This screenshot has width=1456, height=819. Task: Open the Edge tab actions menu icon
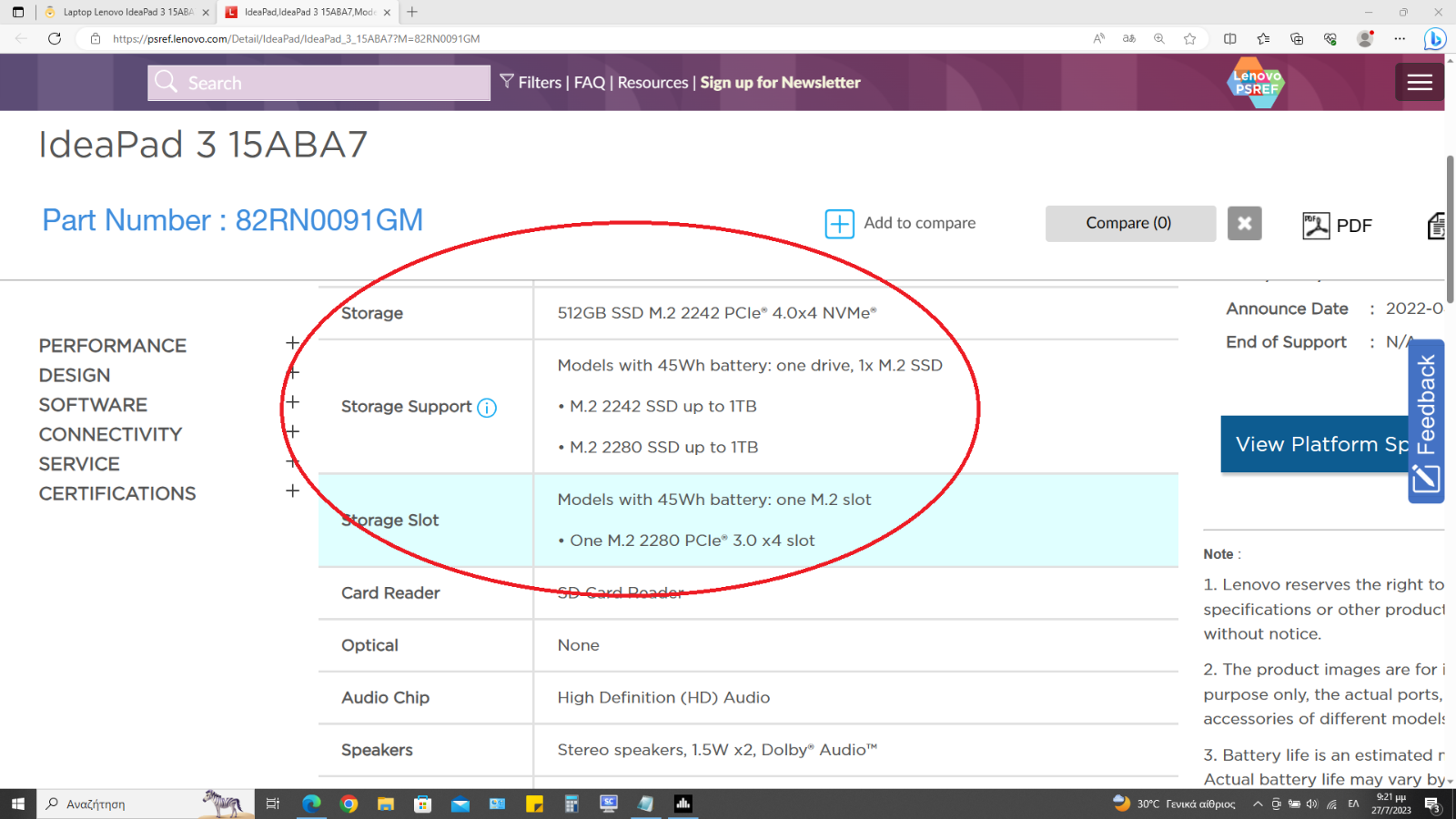point(18,12)
